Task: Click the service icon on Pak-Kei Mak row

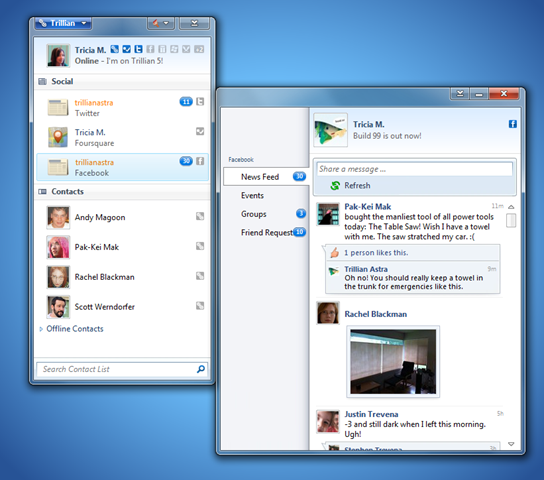Action: [x=200, y=246]
